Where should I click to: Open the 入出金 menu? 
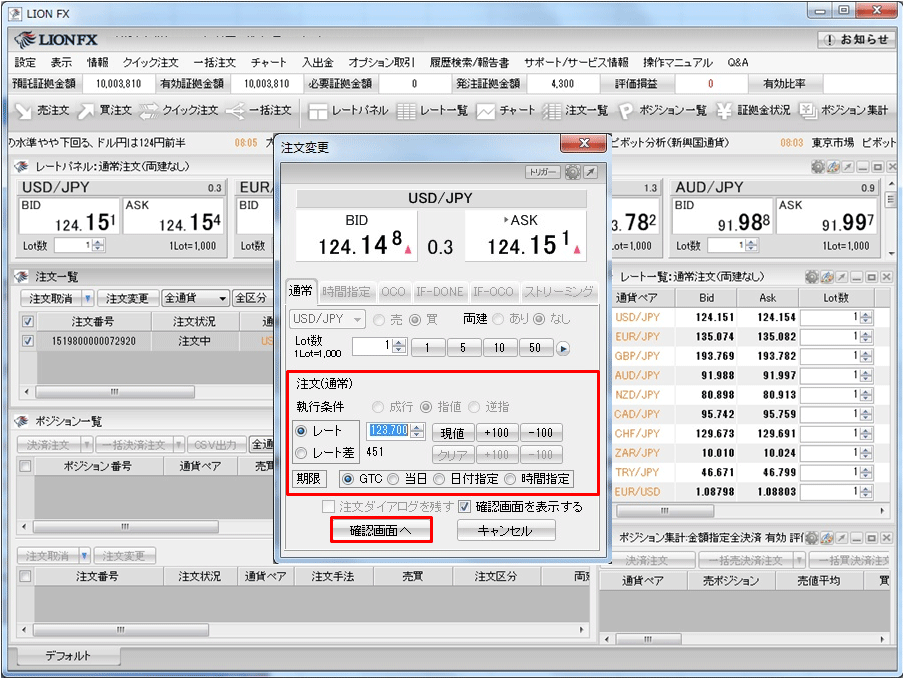pyautogui.click(x=318, y=63)
